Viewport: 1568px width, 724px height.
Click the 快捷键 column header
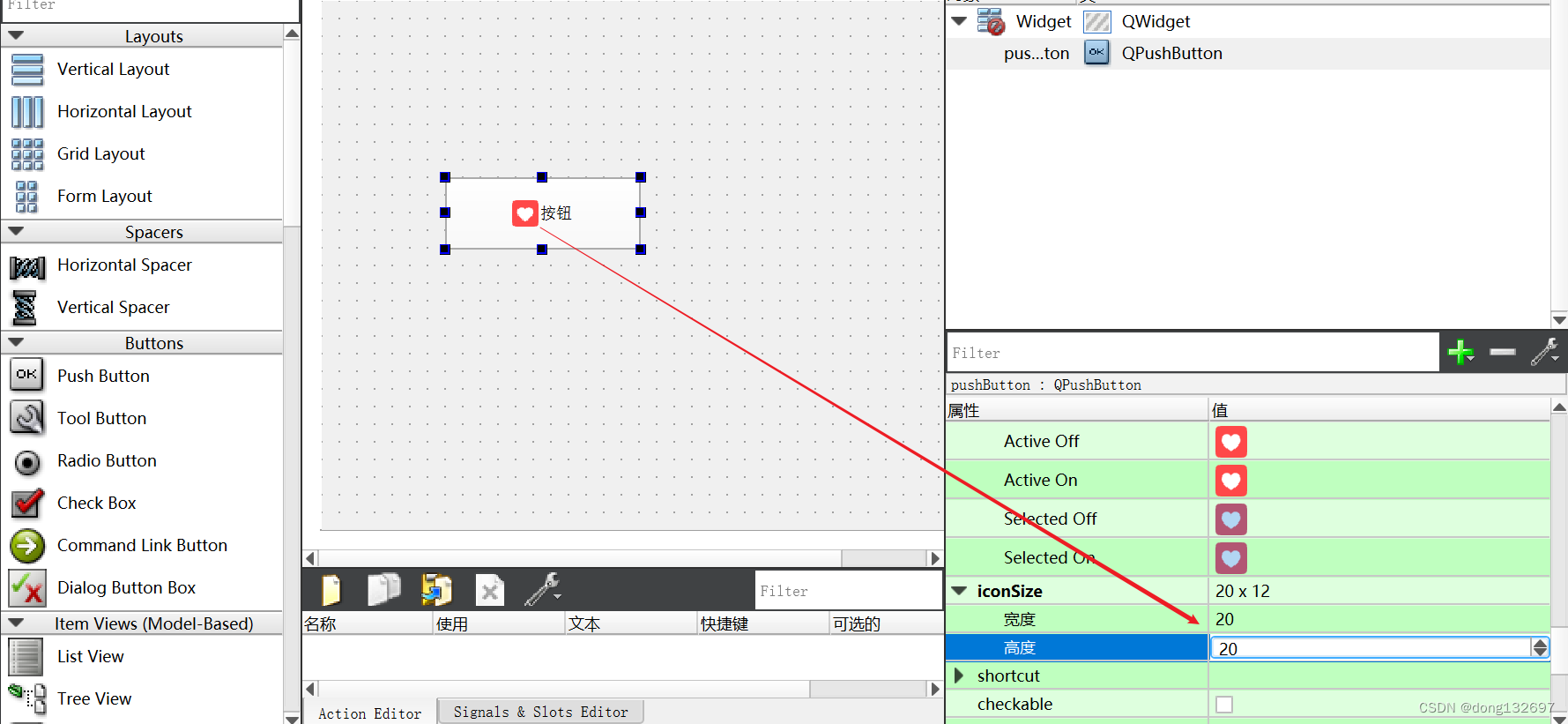pyautogui.click(x=762, y=623)
